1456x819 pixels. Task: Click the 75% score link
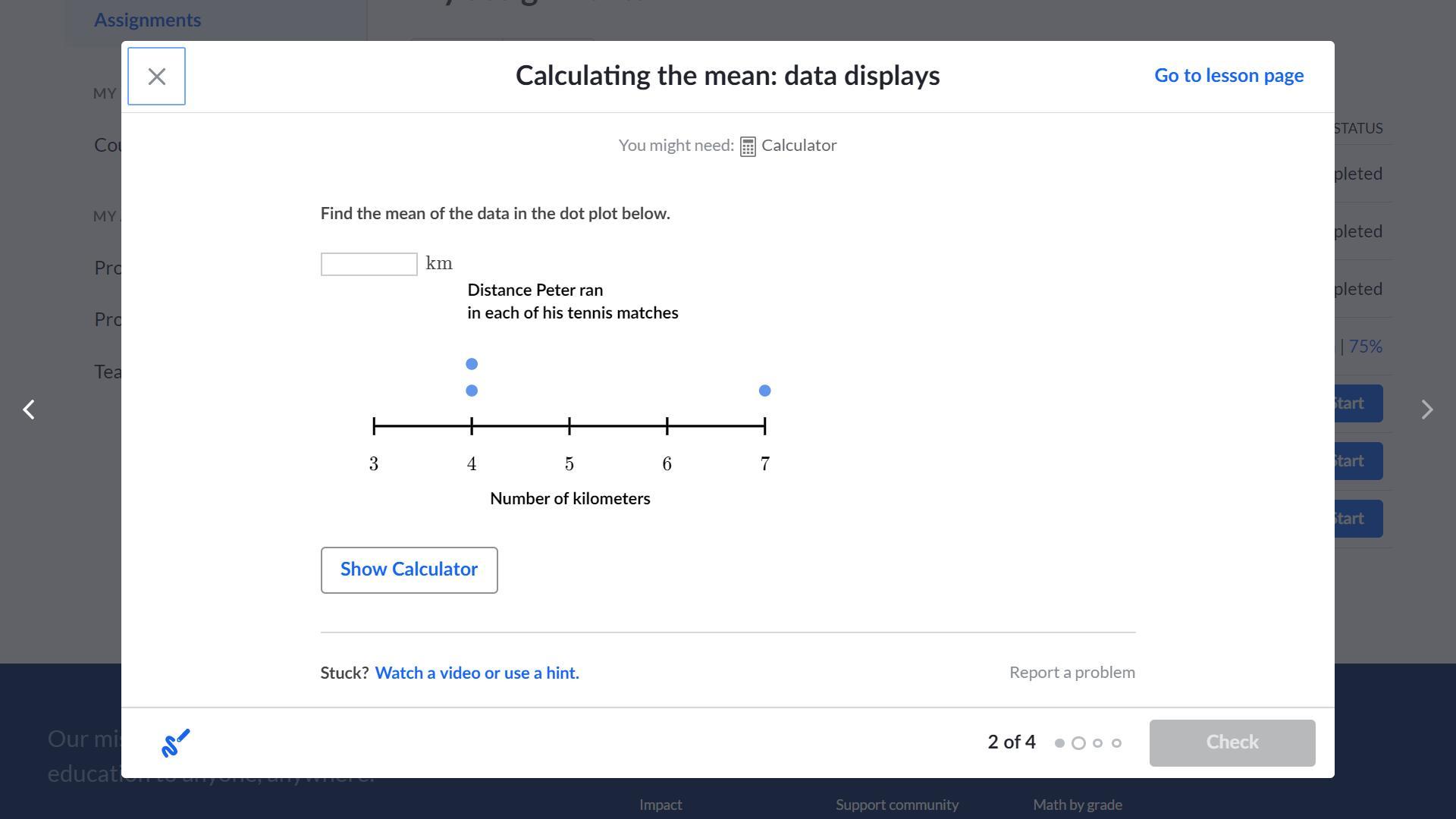click(x=1365, y=347)
